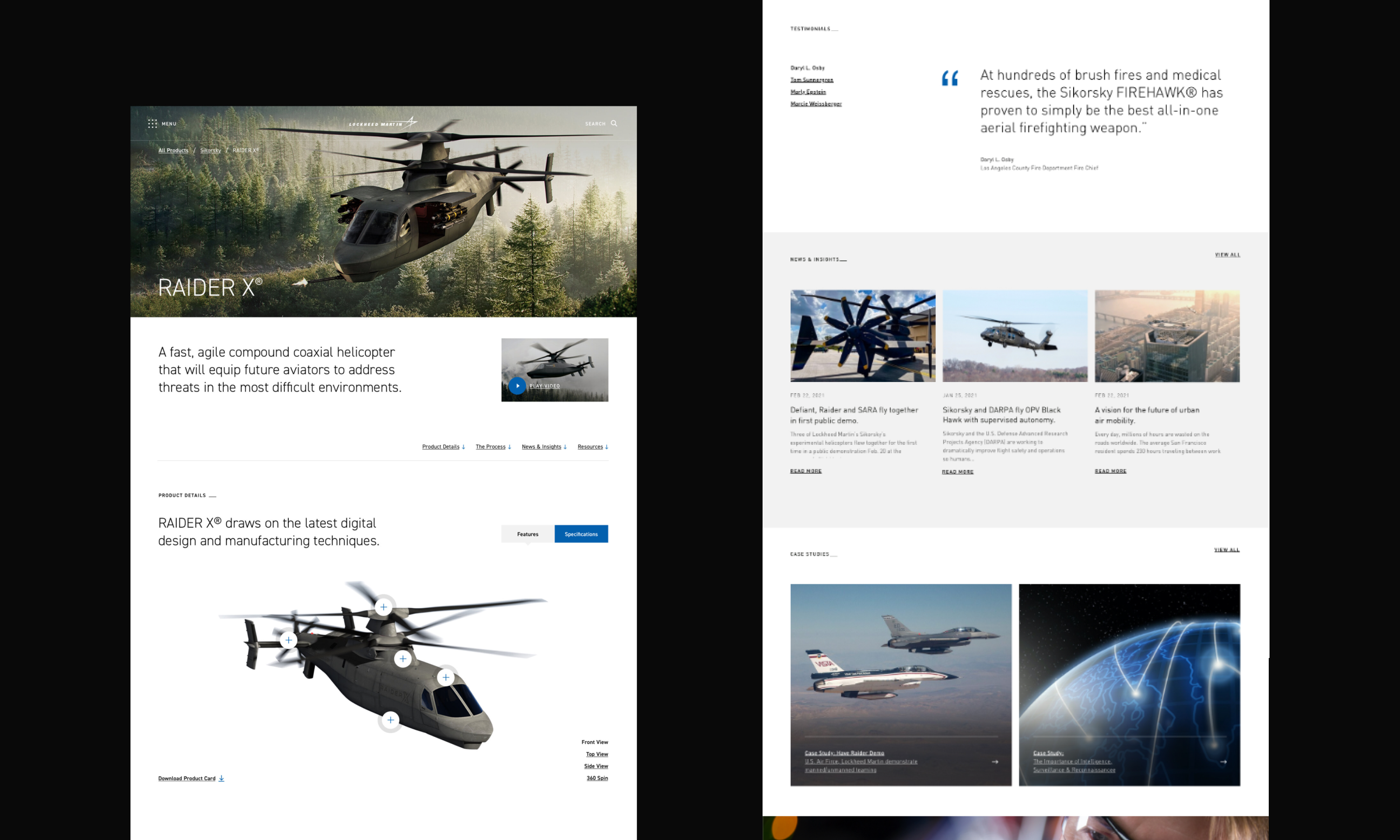Select Tom's testimonial in the list
This screenshot has width=1400, height=840.
pos(812,80)
